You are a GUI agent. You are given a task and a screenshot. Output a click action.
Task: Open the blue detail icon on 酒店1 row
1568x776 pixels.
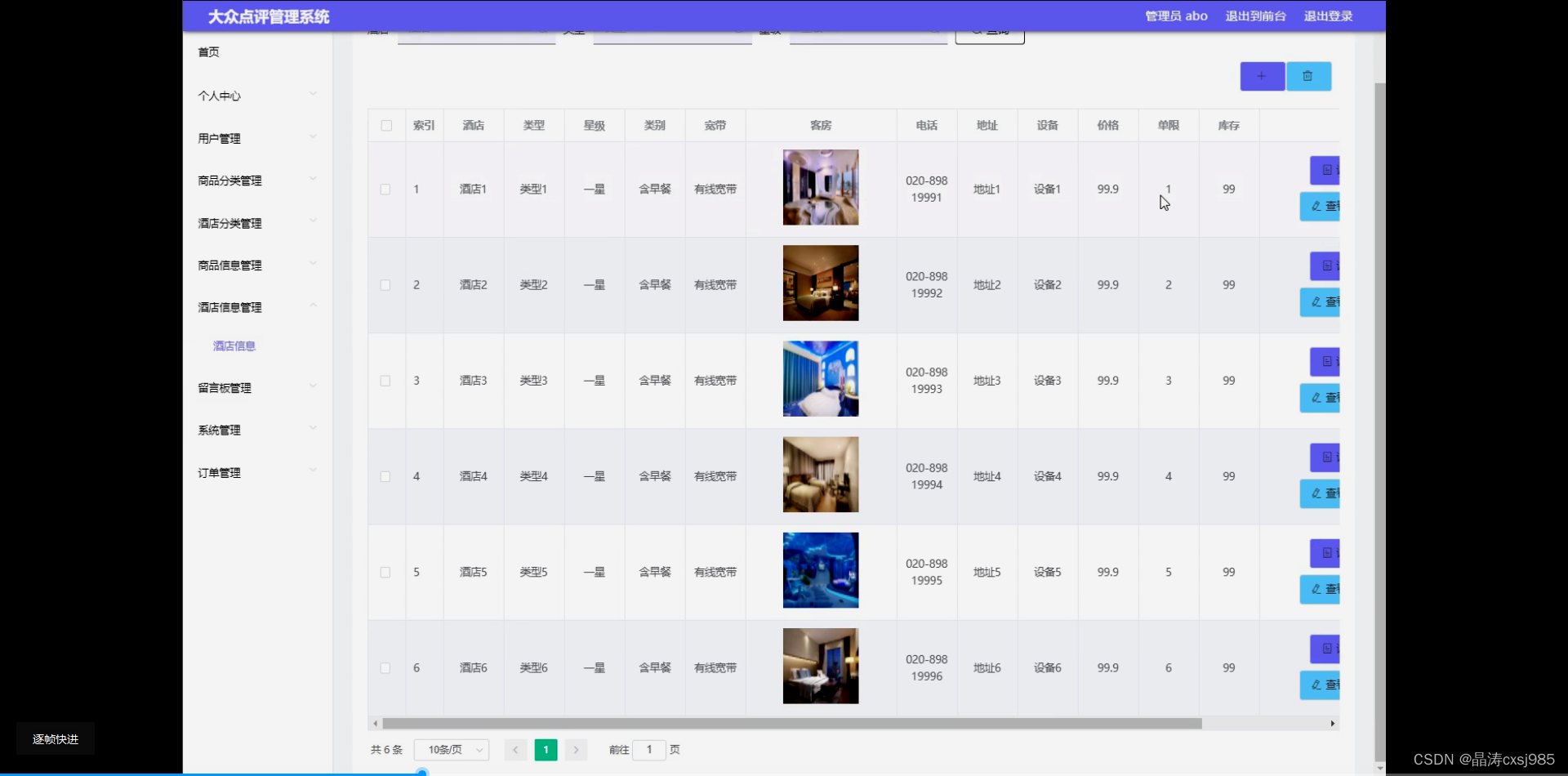(x=1324, y=170)
